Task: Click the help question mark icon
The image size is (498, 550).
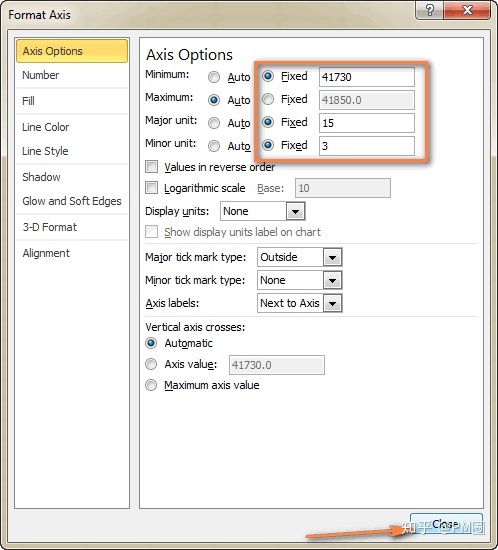Action: (x=430, y=10)
